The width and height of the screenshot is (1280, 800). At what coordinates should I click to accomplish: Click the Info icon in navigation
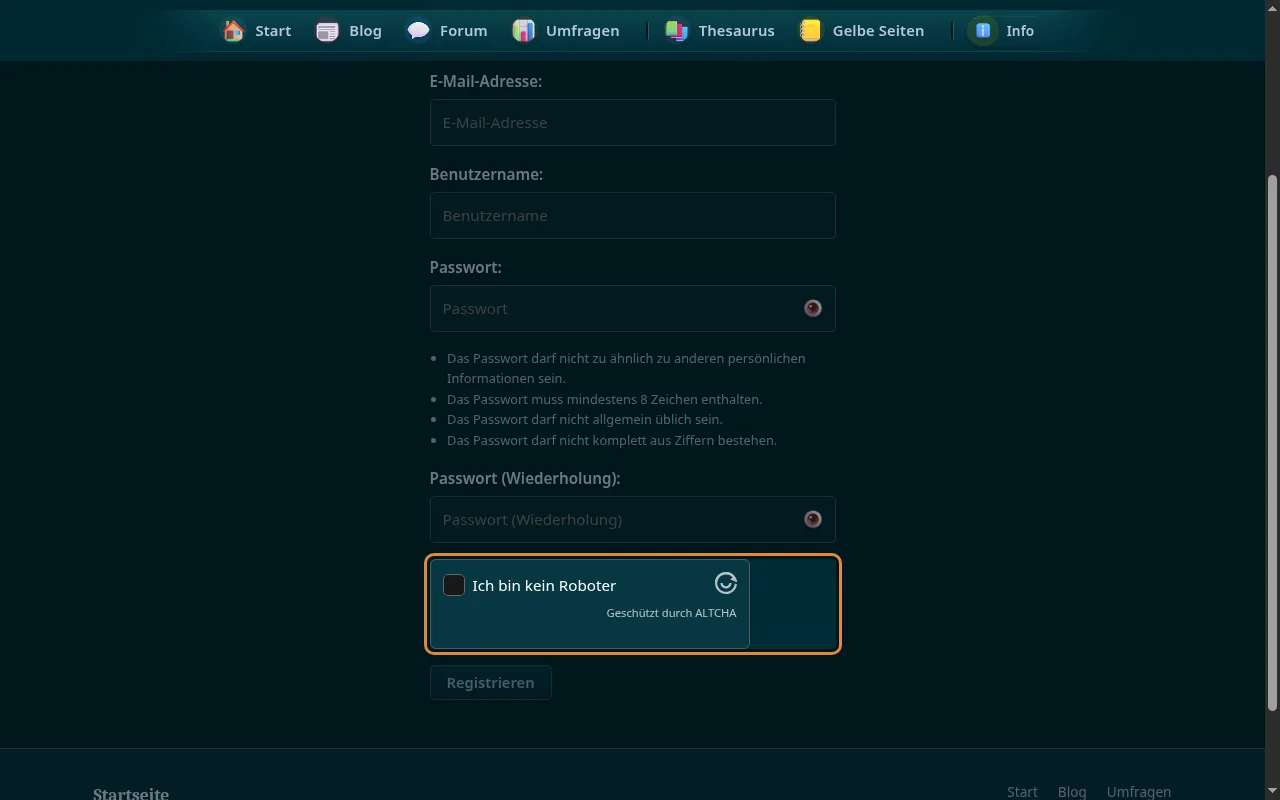click(983, 31)
